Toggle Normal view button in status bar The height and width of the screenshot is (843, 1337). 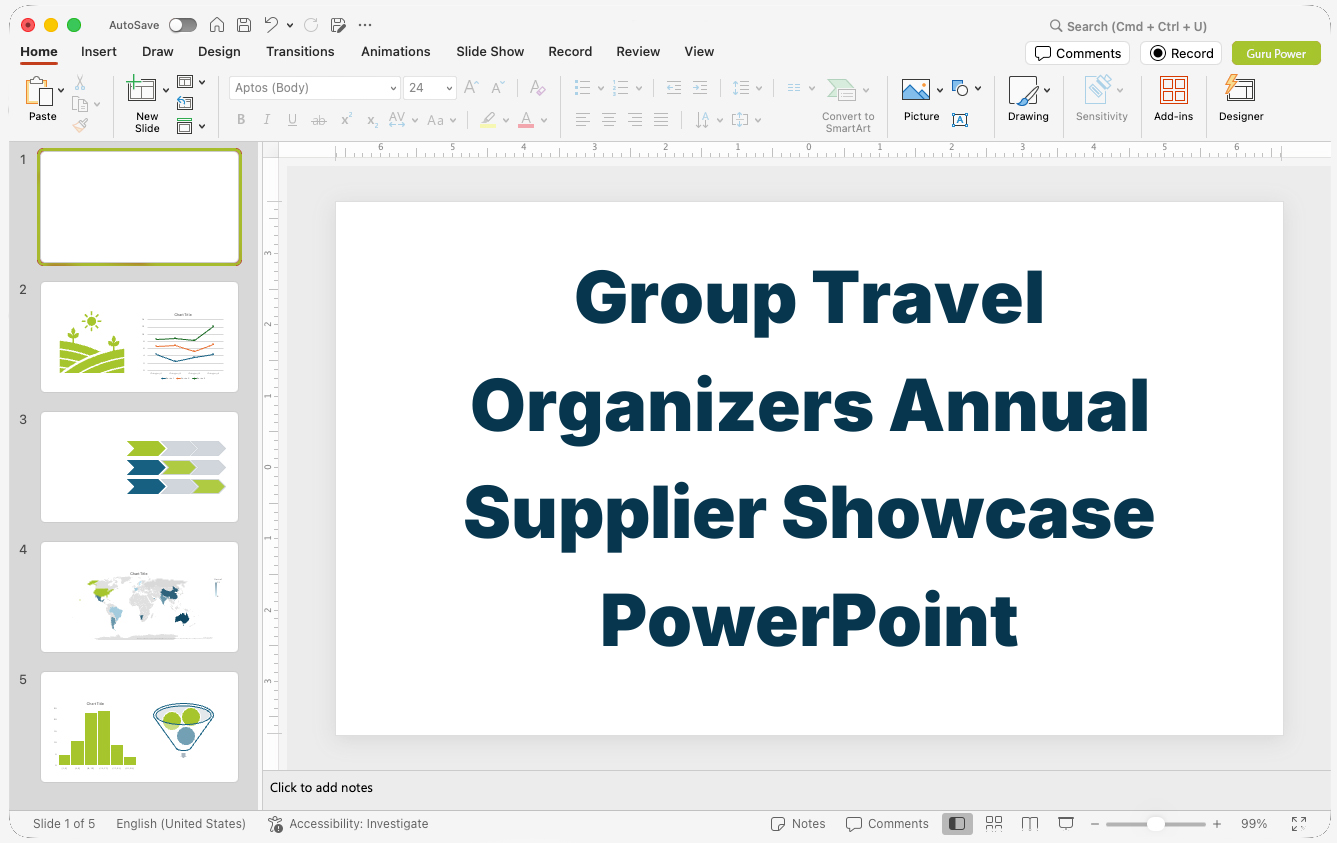tap(957, 824)
